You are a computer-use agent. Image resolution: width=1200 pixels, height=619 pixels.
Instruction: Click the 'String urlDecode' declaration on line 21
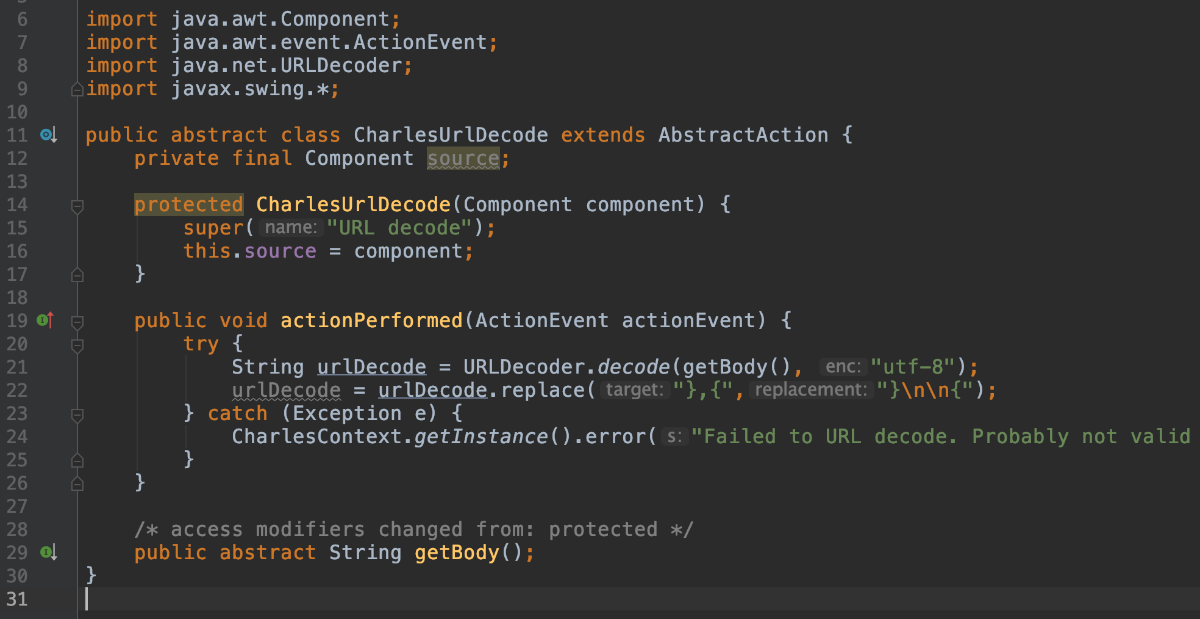[329, 367]
